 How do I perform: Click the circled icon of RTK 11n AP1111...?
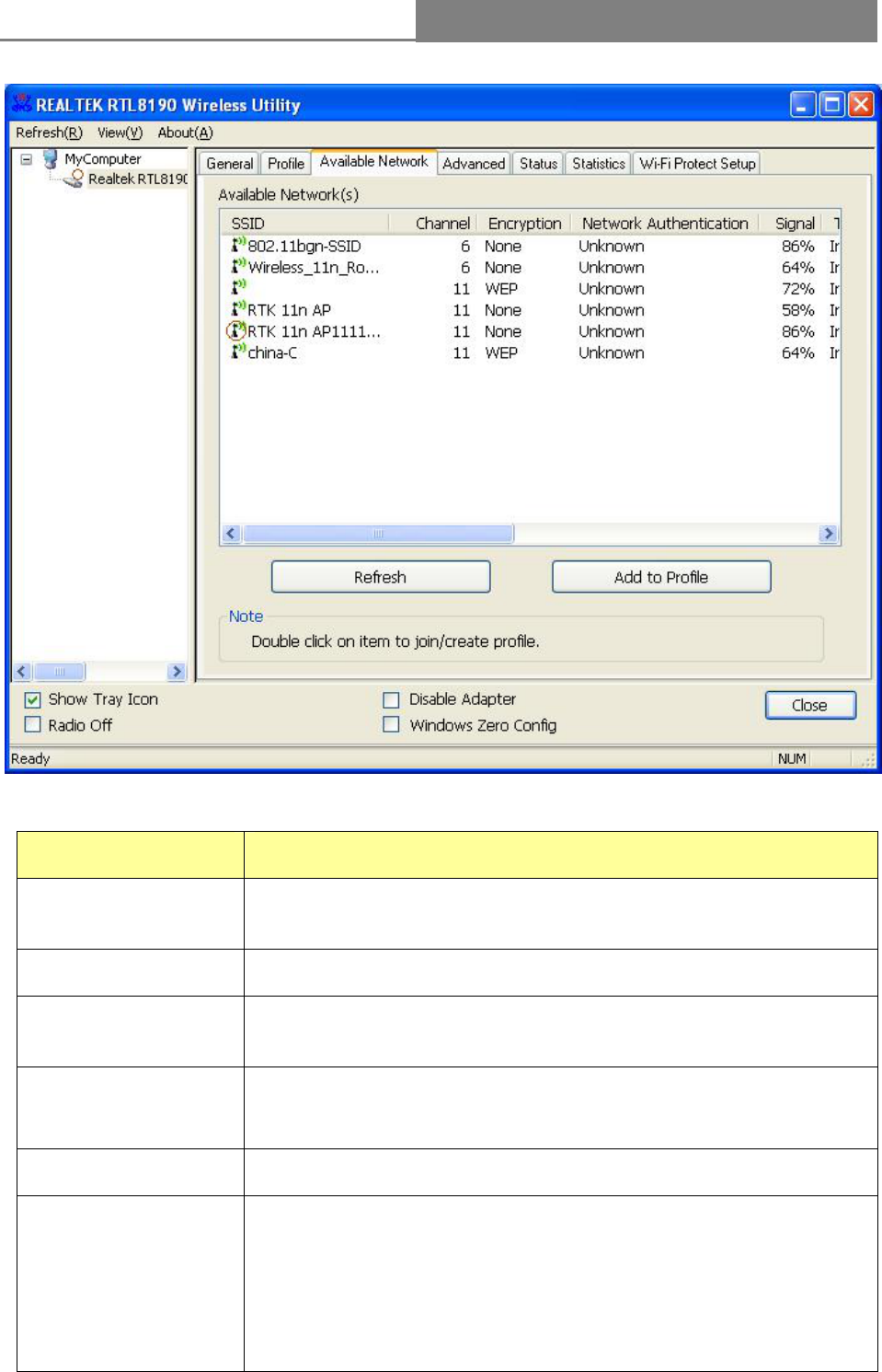click(237, 330)
